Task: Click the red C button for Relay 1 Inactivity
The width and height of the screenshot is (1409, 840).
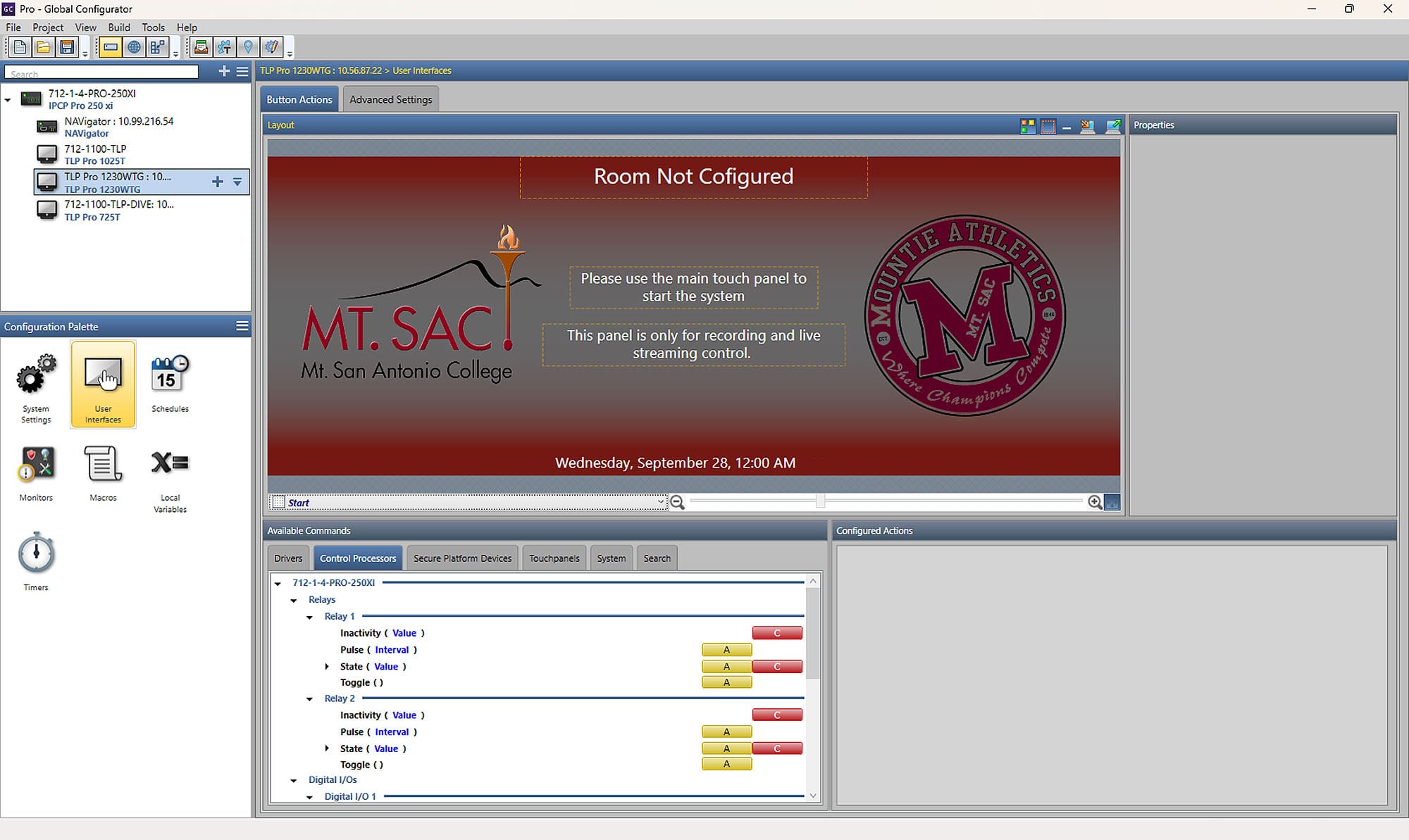Action: click(777, 633)
